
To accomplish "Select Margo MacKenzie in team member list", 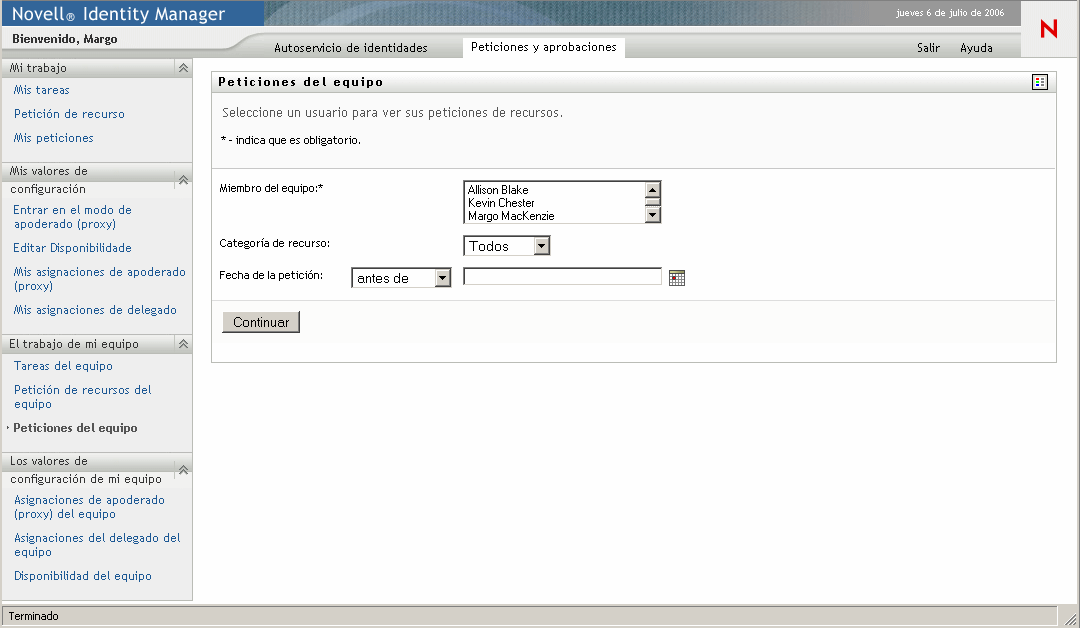I will (511, 216).
